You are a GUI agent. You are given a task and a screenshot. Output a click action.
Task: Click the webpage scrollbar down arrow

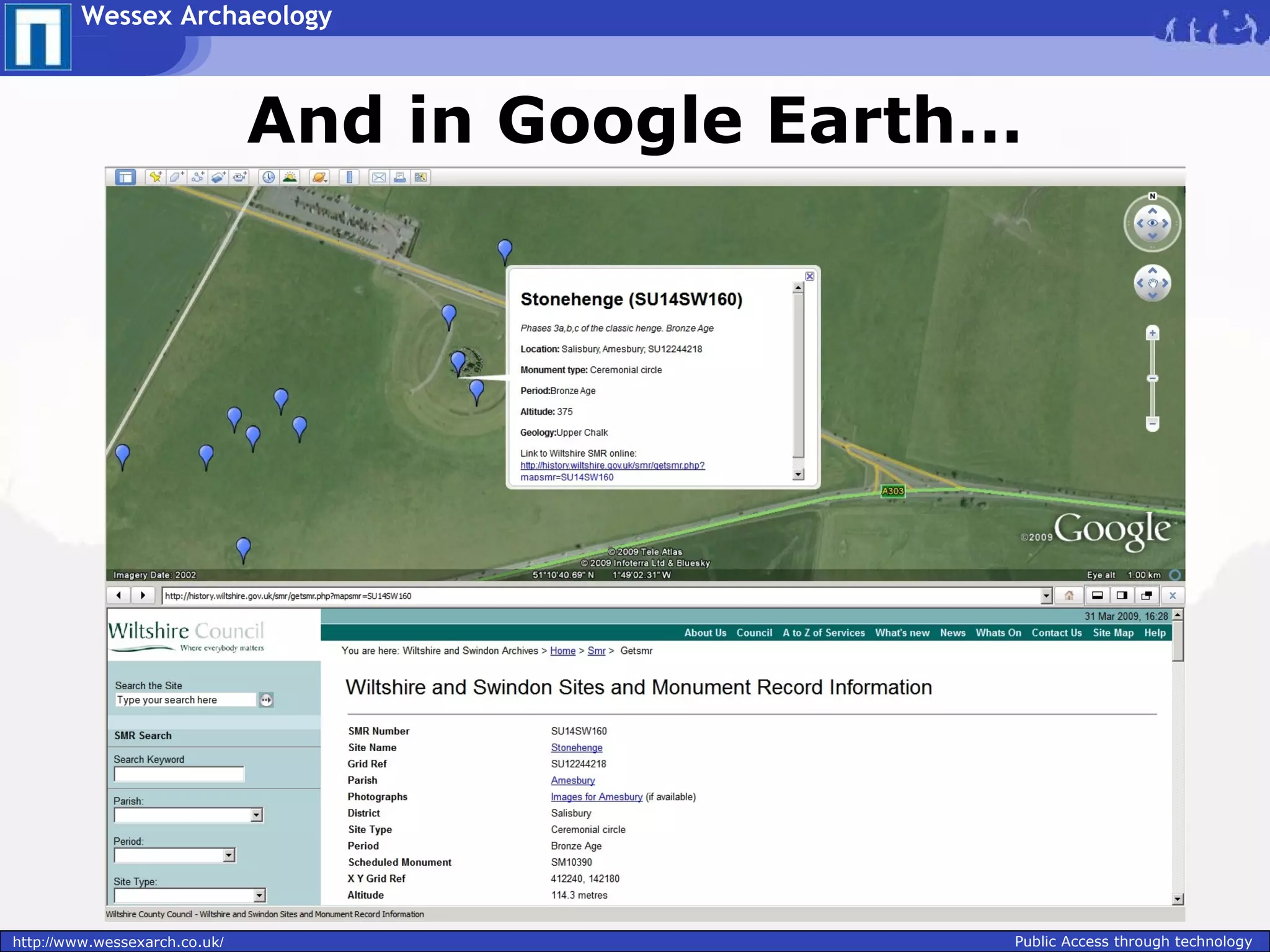click(x=1178, y=899)
